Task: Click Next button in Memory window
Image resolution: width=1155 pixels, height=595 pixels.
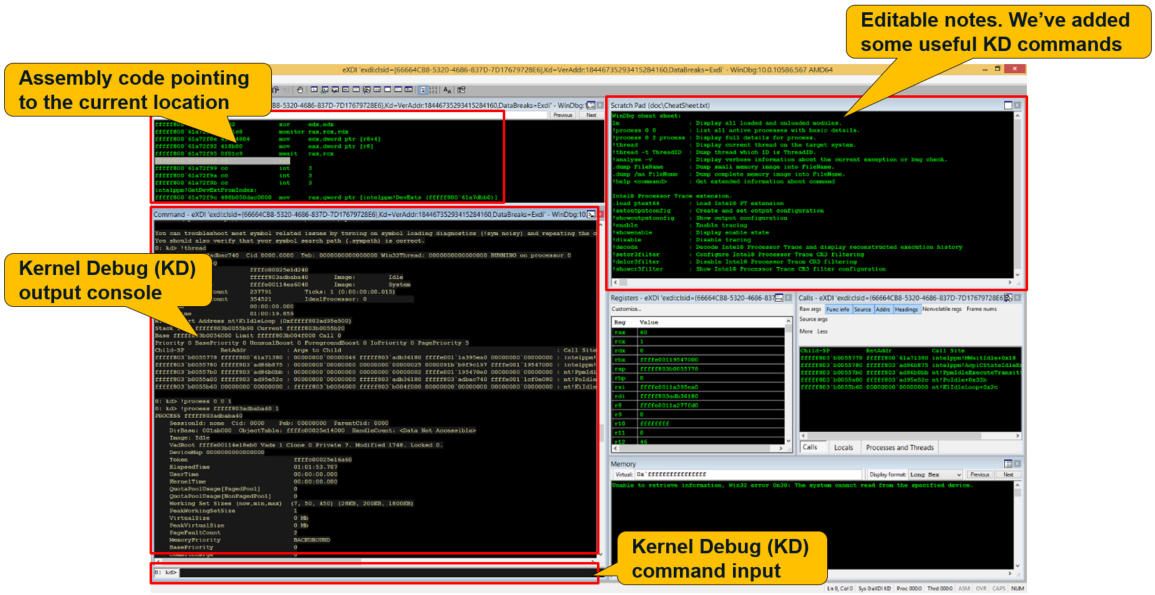Action: (1008, 475)
